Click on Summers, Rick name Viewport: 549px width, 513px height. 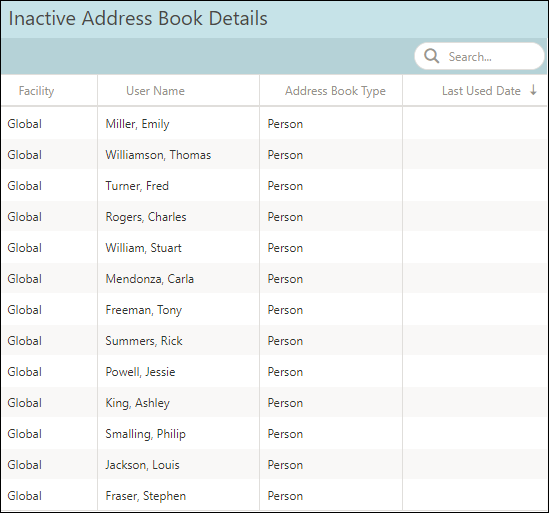[x=144, y=341]
